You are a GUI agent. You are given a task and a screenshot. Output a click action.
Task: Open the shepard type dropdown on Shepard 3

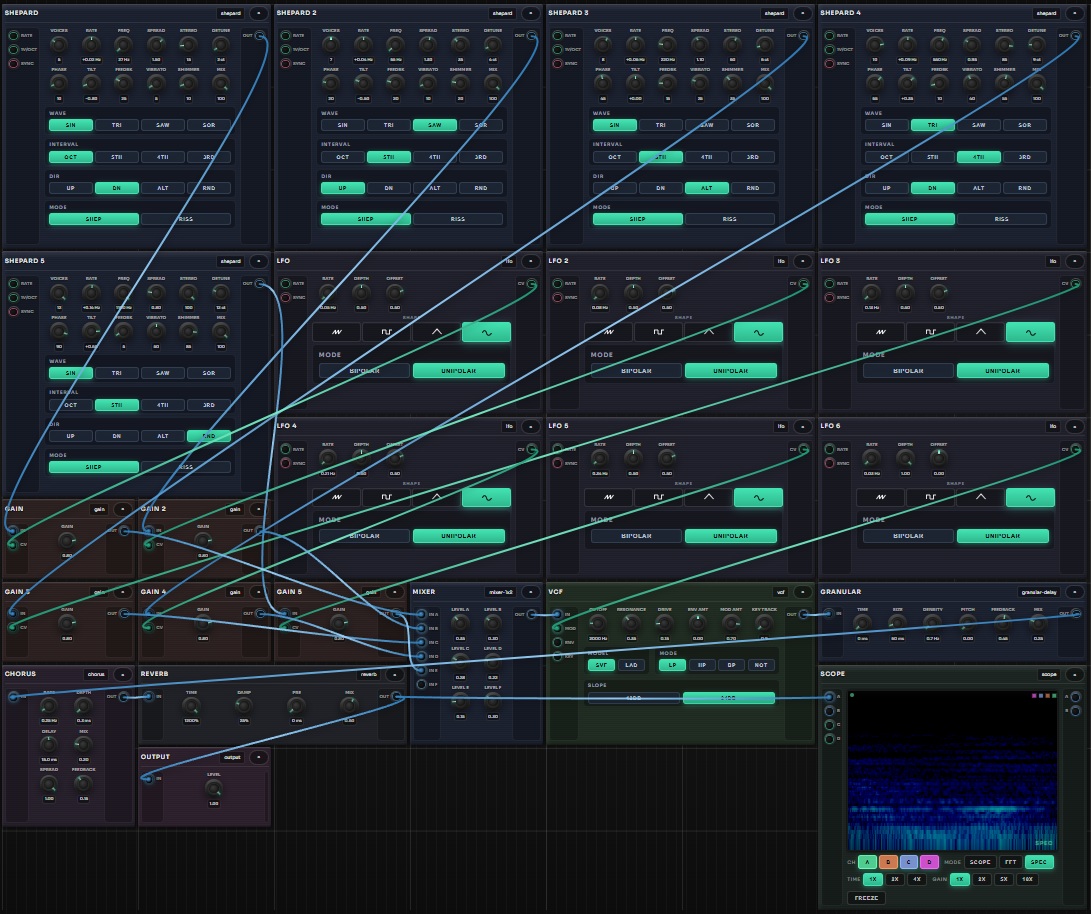point(774,13)
